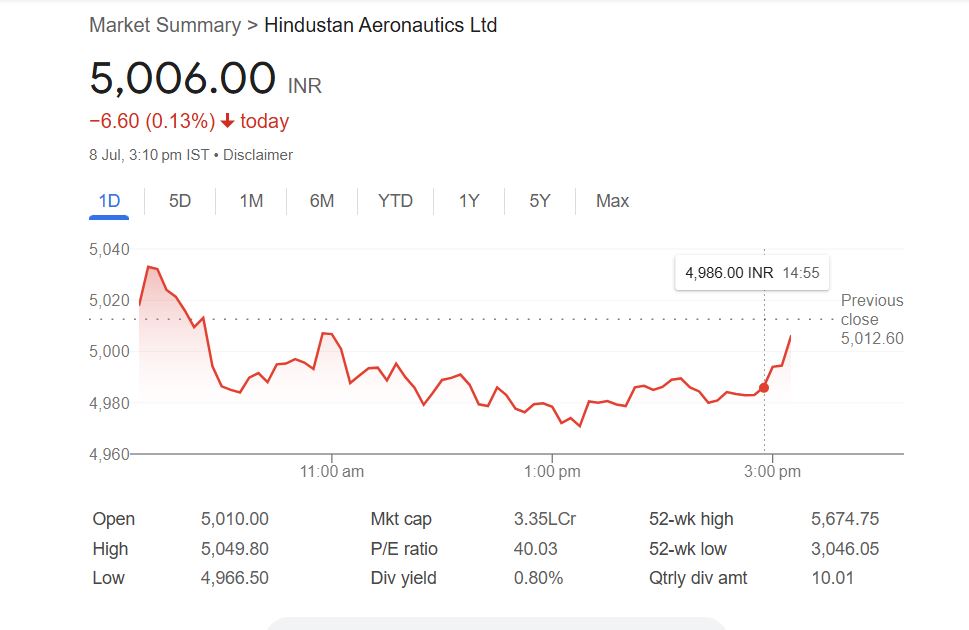Click the Mkt cap label
Image resolution: width=969 pixels, height=630 pixels.
(401, 519)
